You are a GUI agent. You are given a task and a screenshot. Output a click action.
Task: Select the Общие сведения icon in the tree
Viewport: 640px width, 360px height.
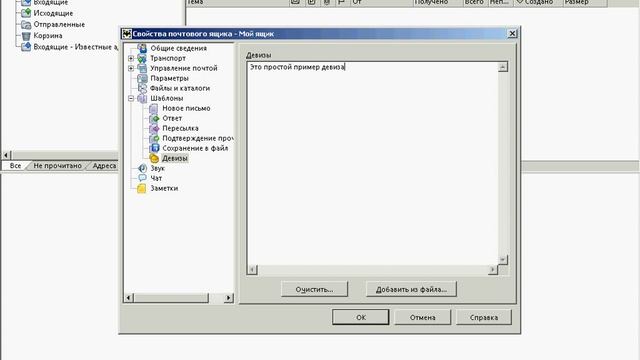point(142,48)
